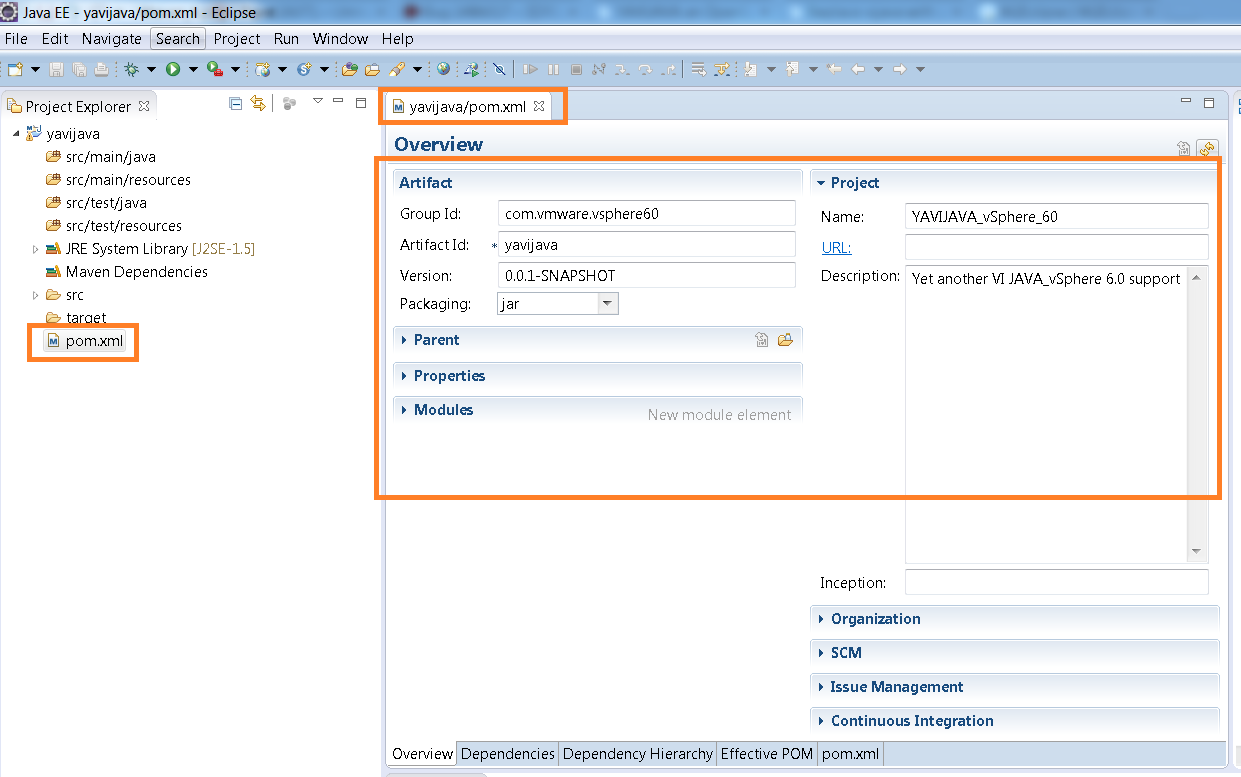The height and width of the screenshot is (777, 1241).
Task: Collapse the Project section
Action: click(x=821, y=183)
